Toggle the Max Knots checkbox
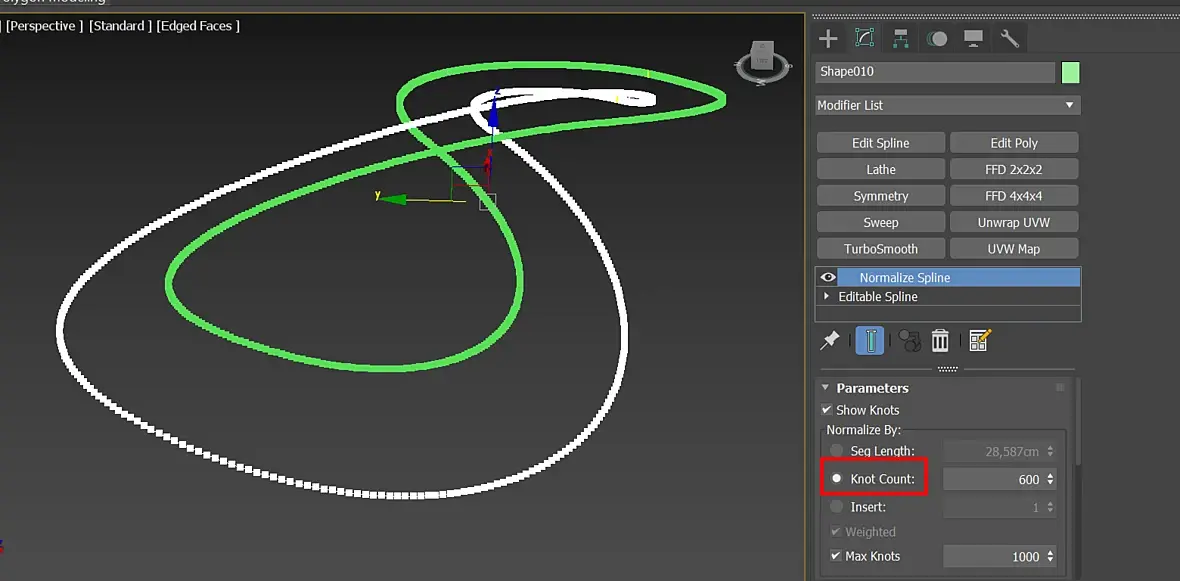Image resolution: width=1180 pixels, height=581 pixels. pyautogui.click(x=835, y=556)
